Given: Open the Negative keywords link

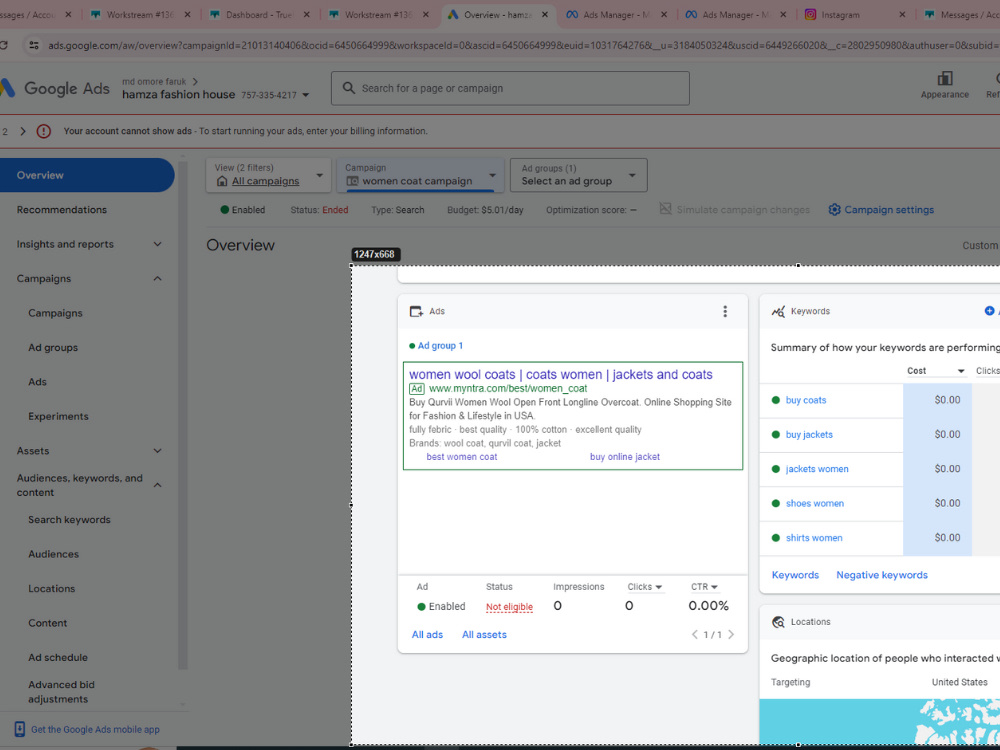Looking at the screenshot, I should 882,575.
